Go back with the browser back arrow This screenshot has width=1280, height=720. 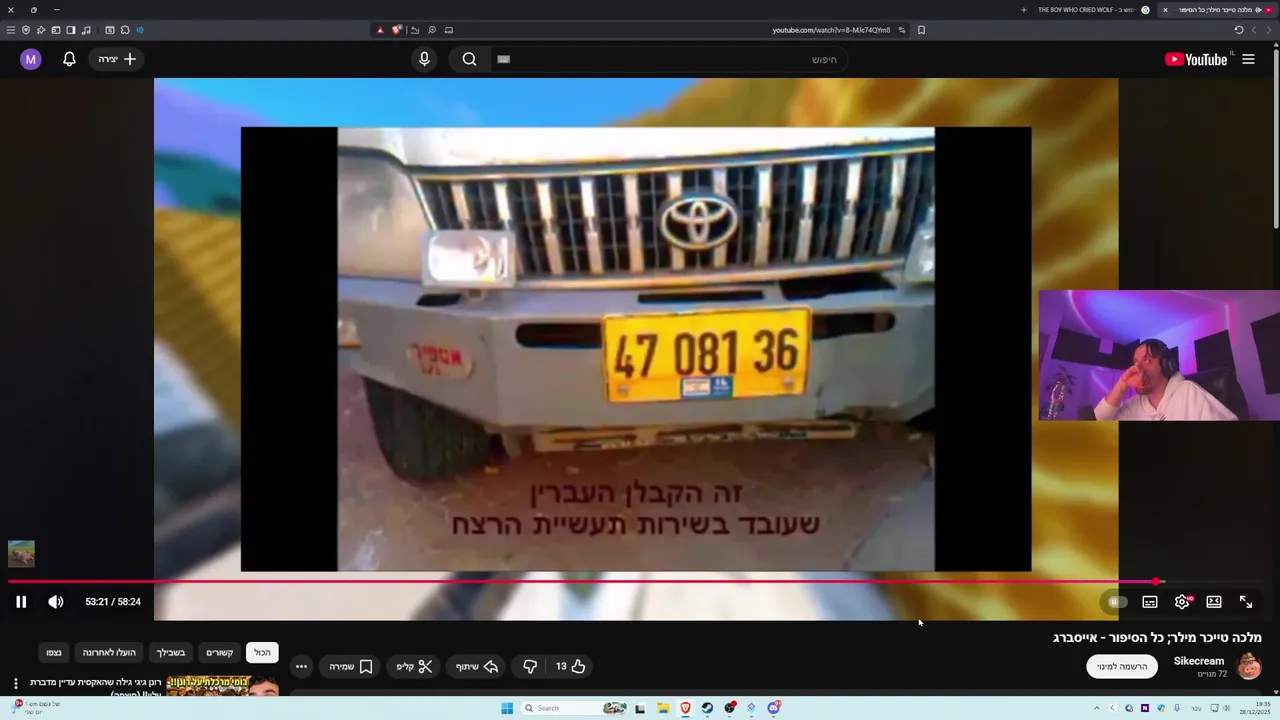[x=1270, y=30]
